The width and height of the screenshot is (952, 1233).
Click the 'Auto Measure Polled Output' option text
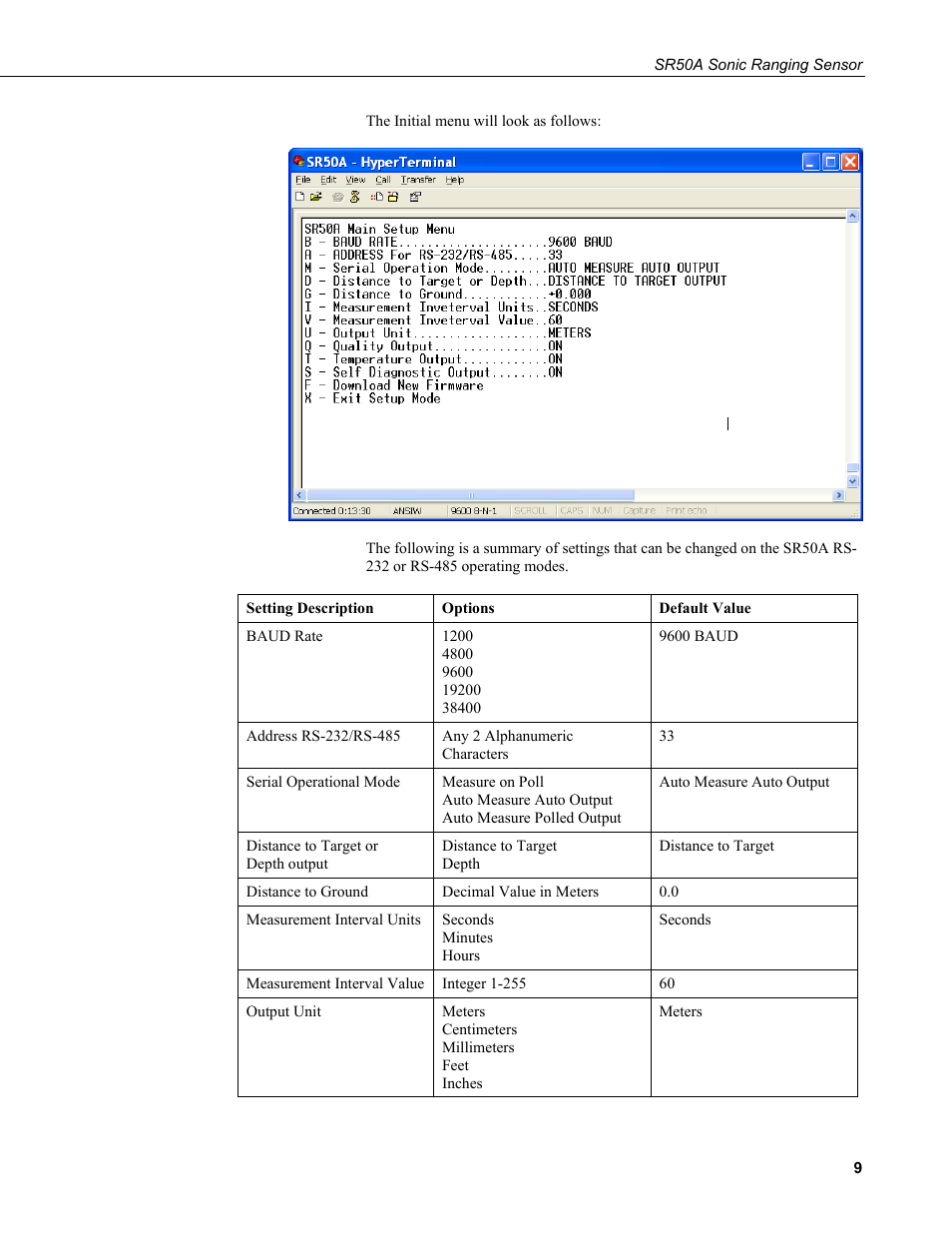pyautogui.click(x=532, y=818)
